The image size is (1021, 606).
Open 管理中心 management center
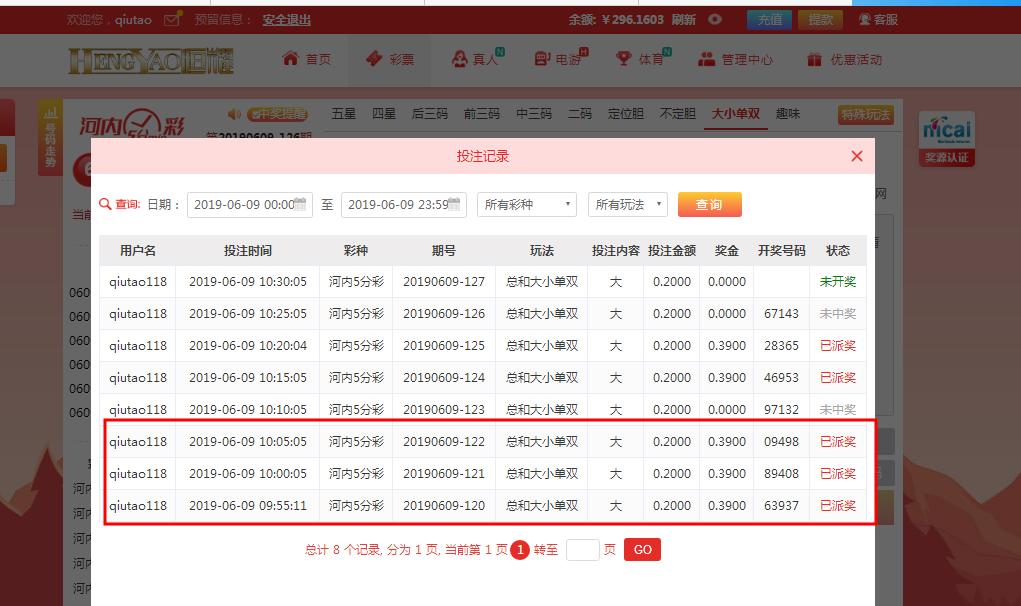736,59
